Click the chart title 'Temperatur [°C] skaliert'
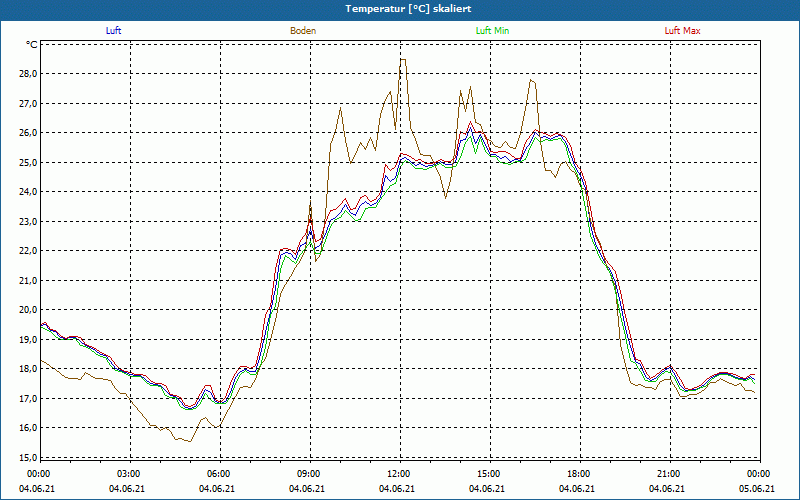 (x=408, y=9)
